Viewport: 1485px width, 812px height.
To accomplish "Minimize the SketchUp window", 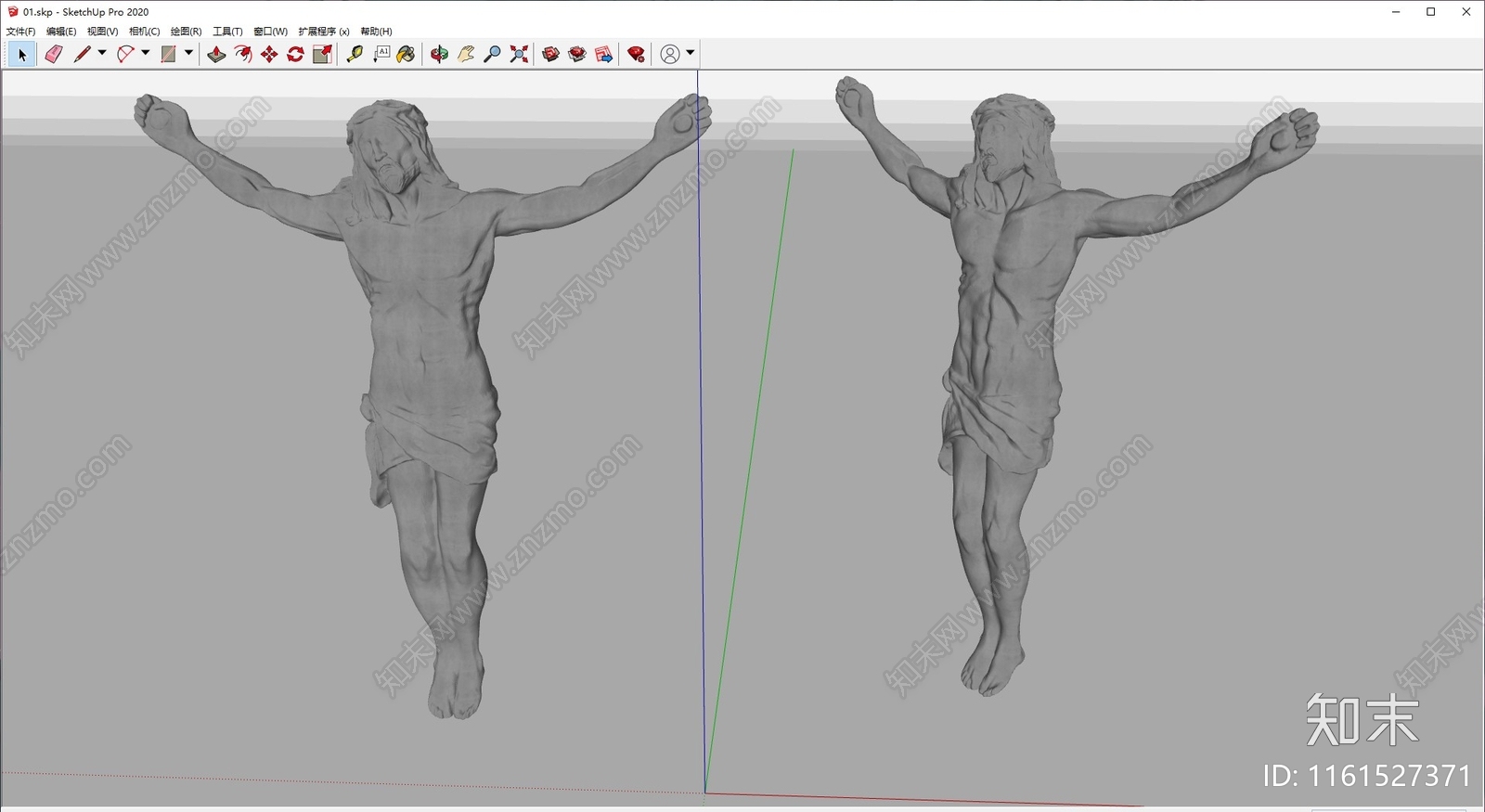I will click(x=1395, y=12).
